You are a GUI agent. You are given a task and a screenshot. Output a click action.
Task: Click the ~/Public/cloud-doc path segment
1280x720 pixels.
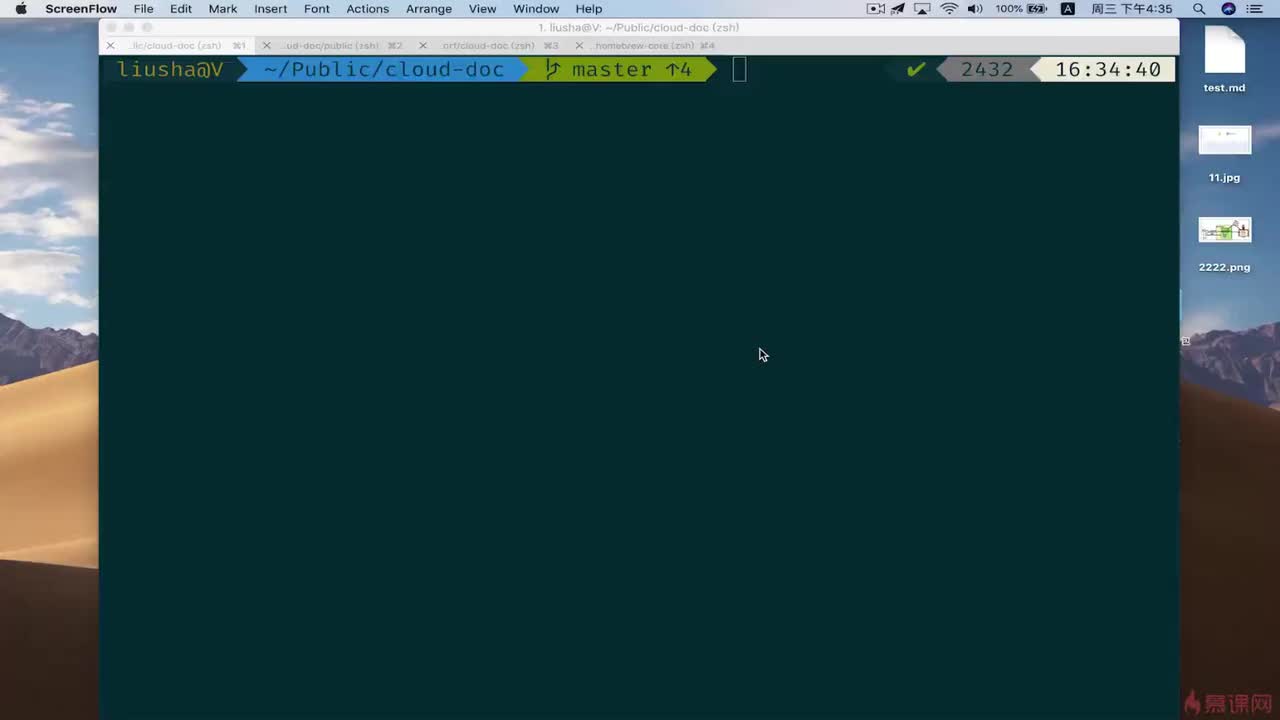(x=384, y=69)
